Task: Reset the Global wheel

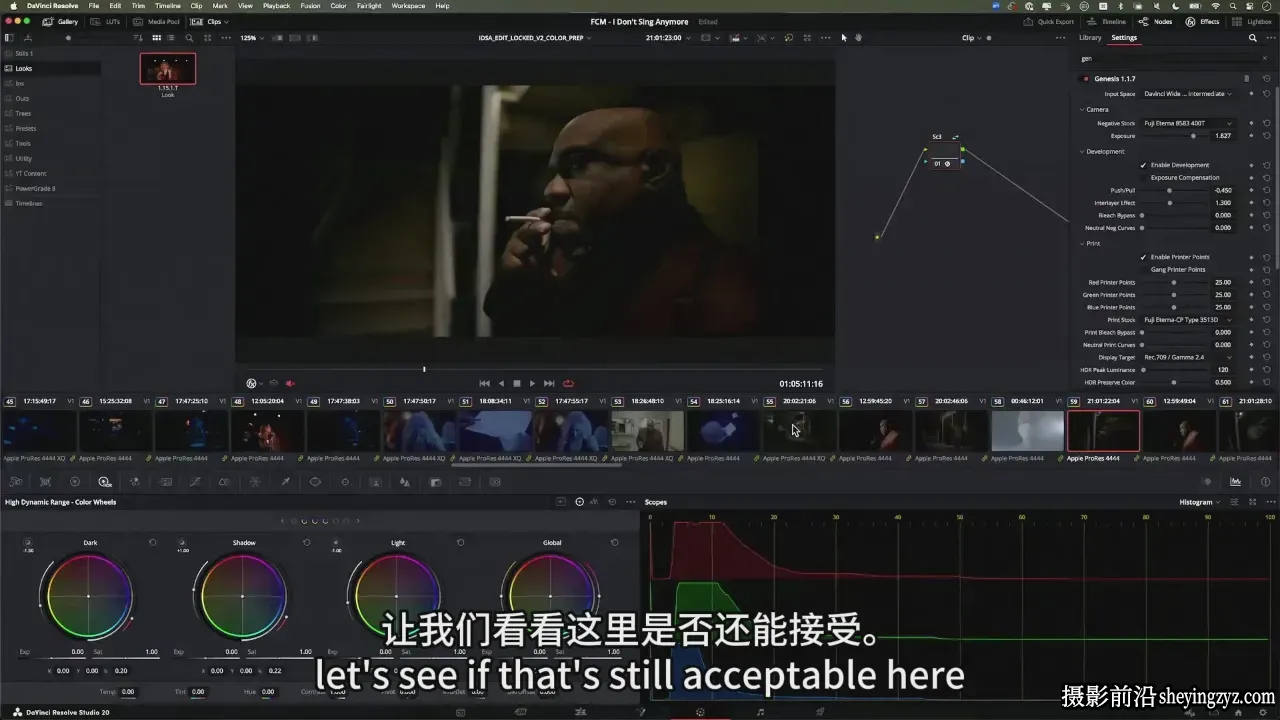Action: (614, 542)
